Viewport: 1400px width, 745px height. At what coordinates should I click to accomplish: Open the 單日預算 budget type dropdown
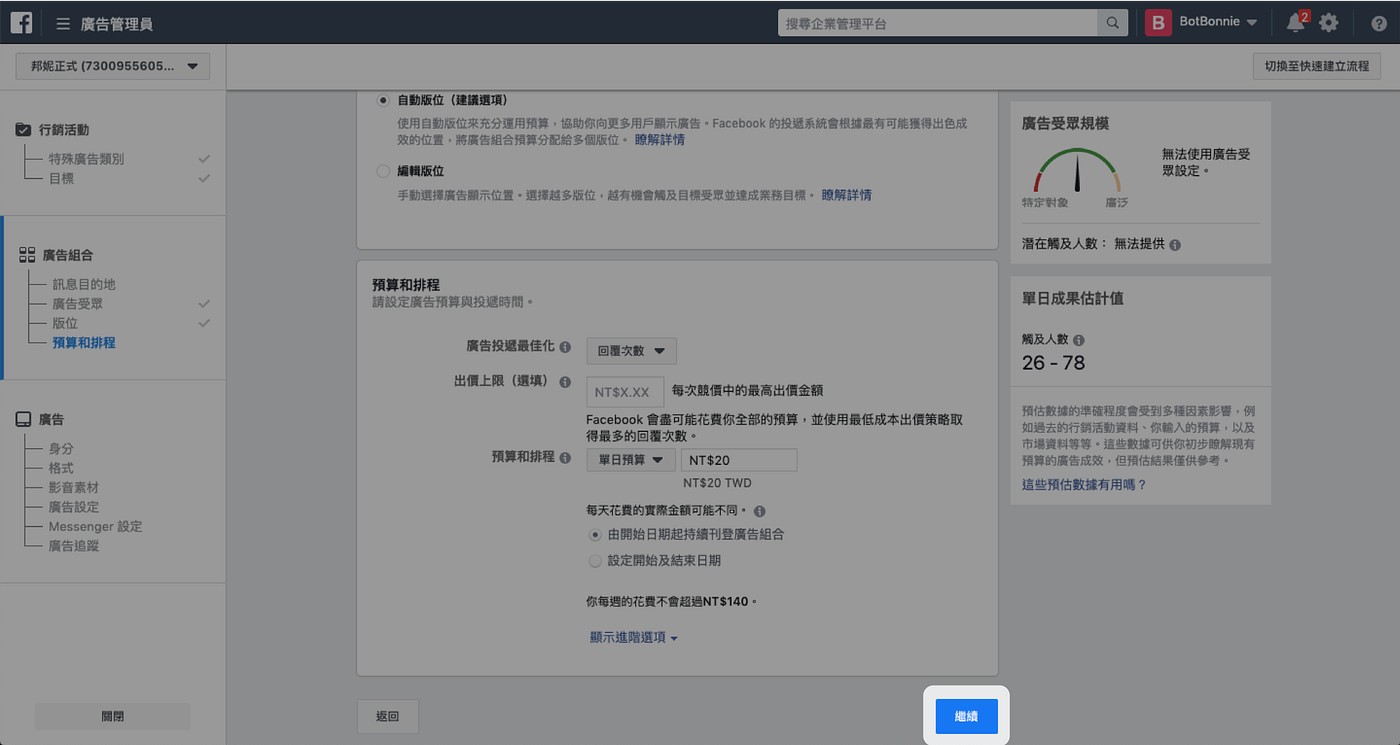[631, 460]
